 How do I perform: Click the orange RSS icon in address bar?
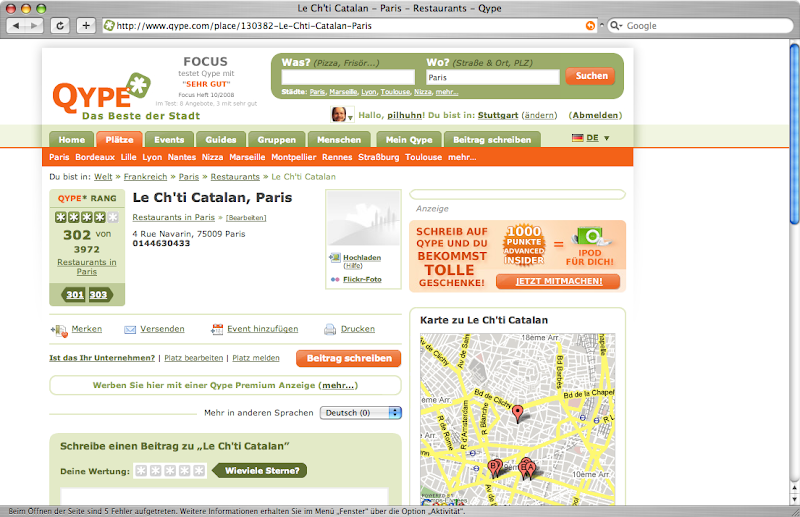590,26
